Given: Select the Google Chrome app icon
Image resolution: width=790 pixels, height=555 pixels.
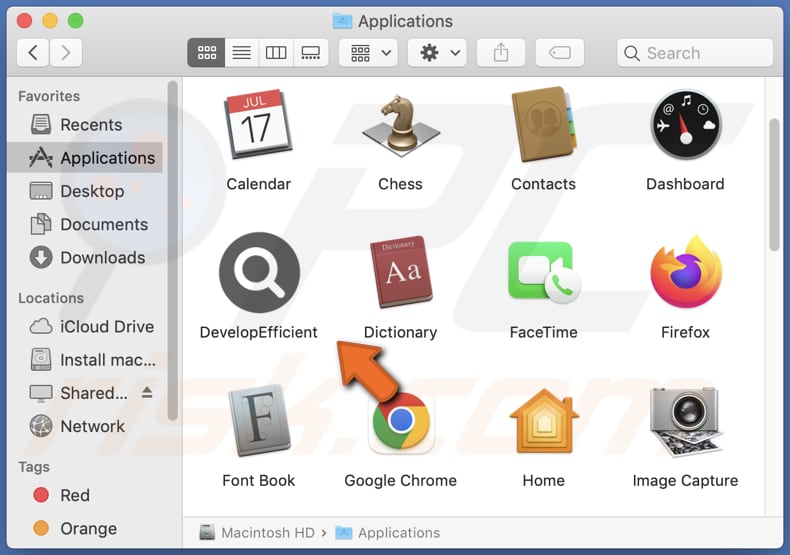Looking at the screenshot, I should (401, 421).
